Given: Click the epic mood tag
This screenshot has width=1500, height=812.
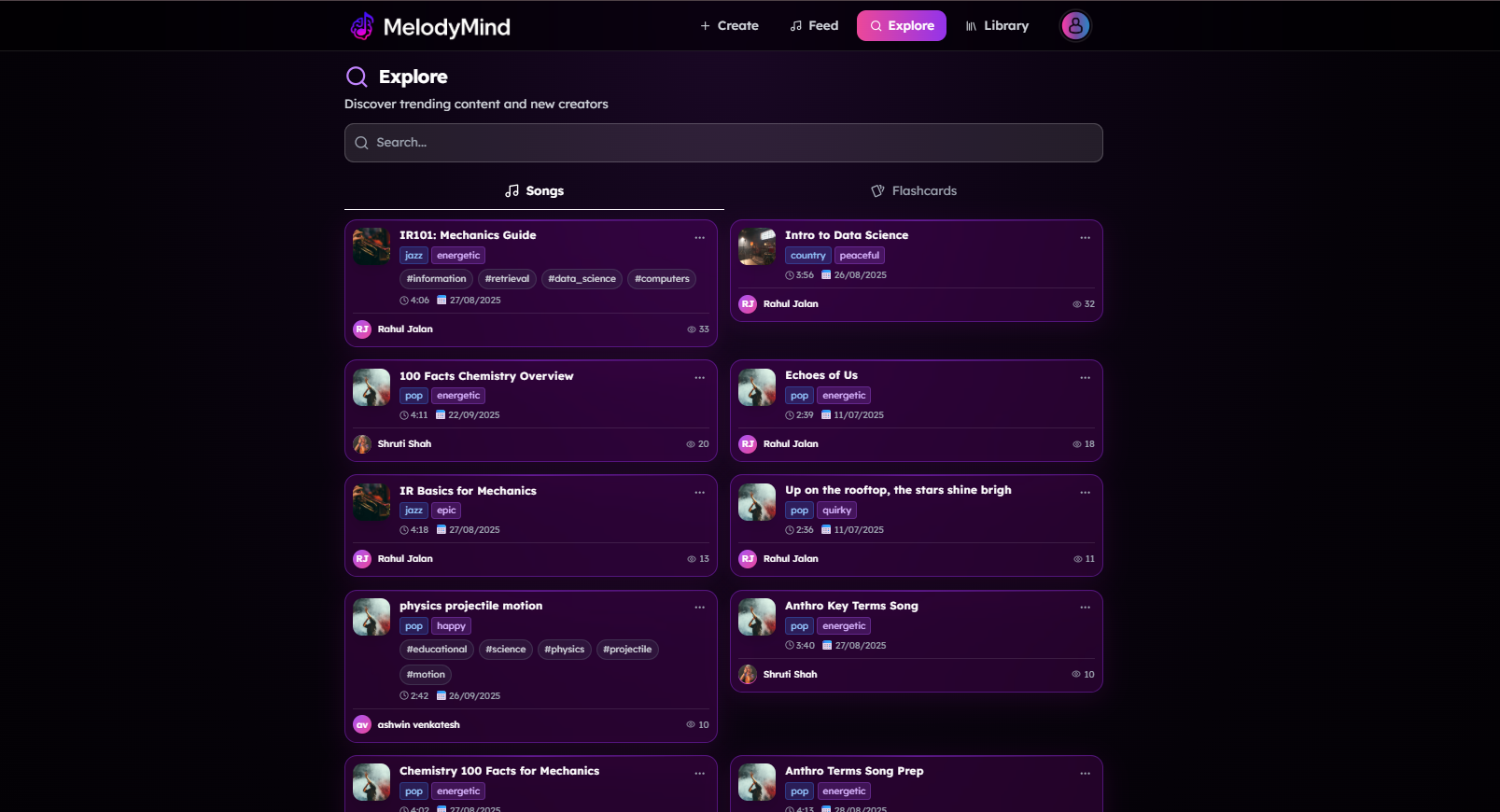Looking at the screenshot, I should pos(446,511).
